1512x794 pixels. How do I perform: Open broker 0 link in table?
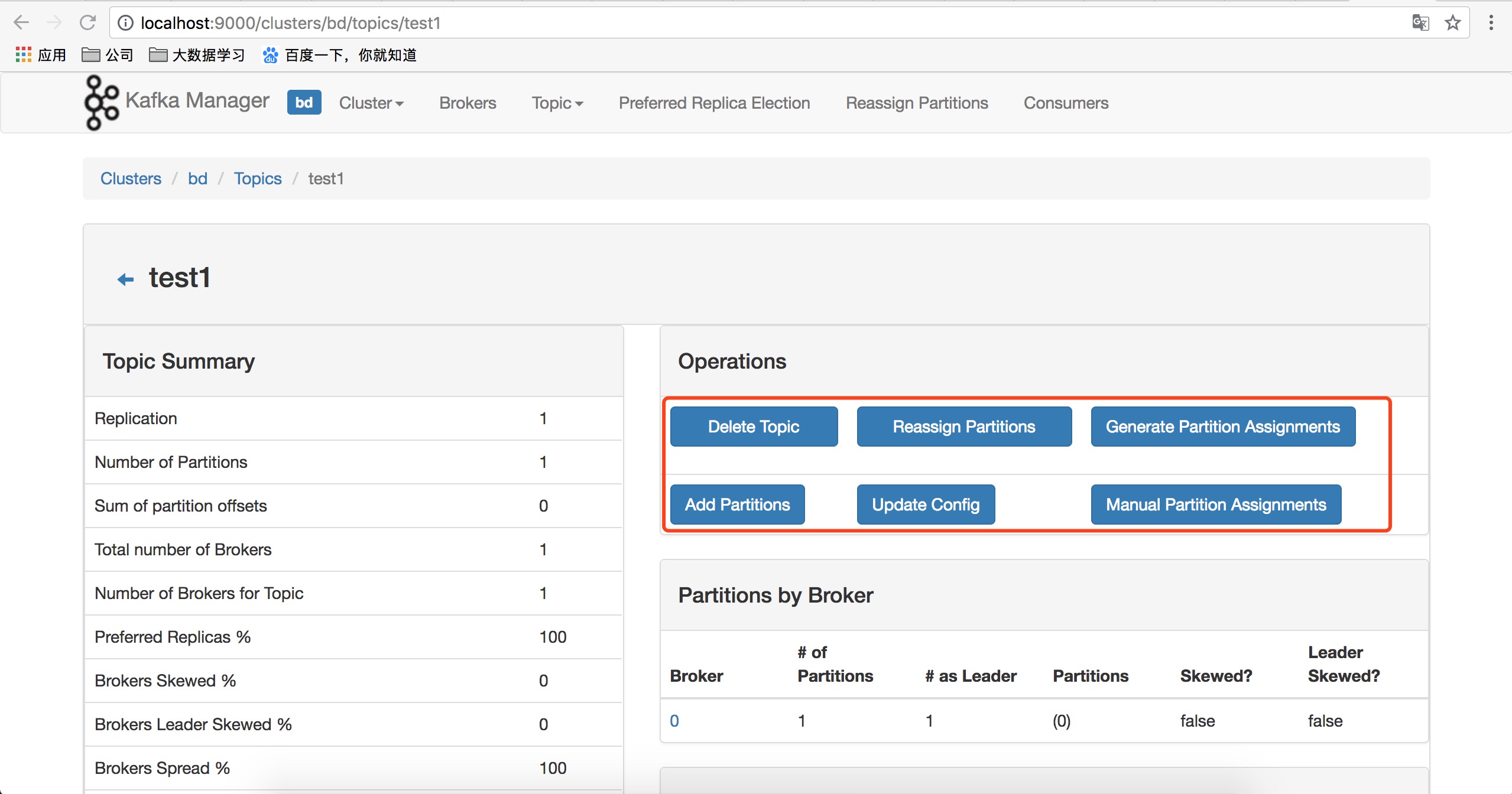674,721
